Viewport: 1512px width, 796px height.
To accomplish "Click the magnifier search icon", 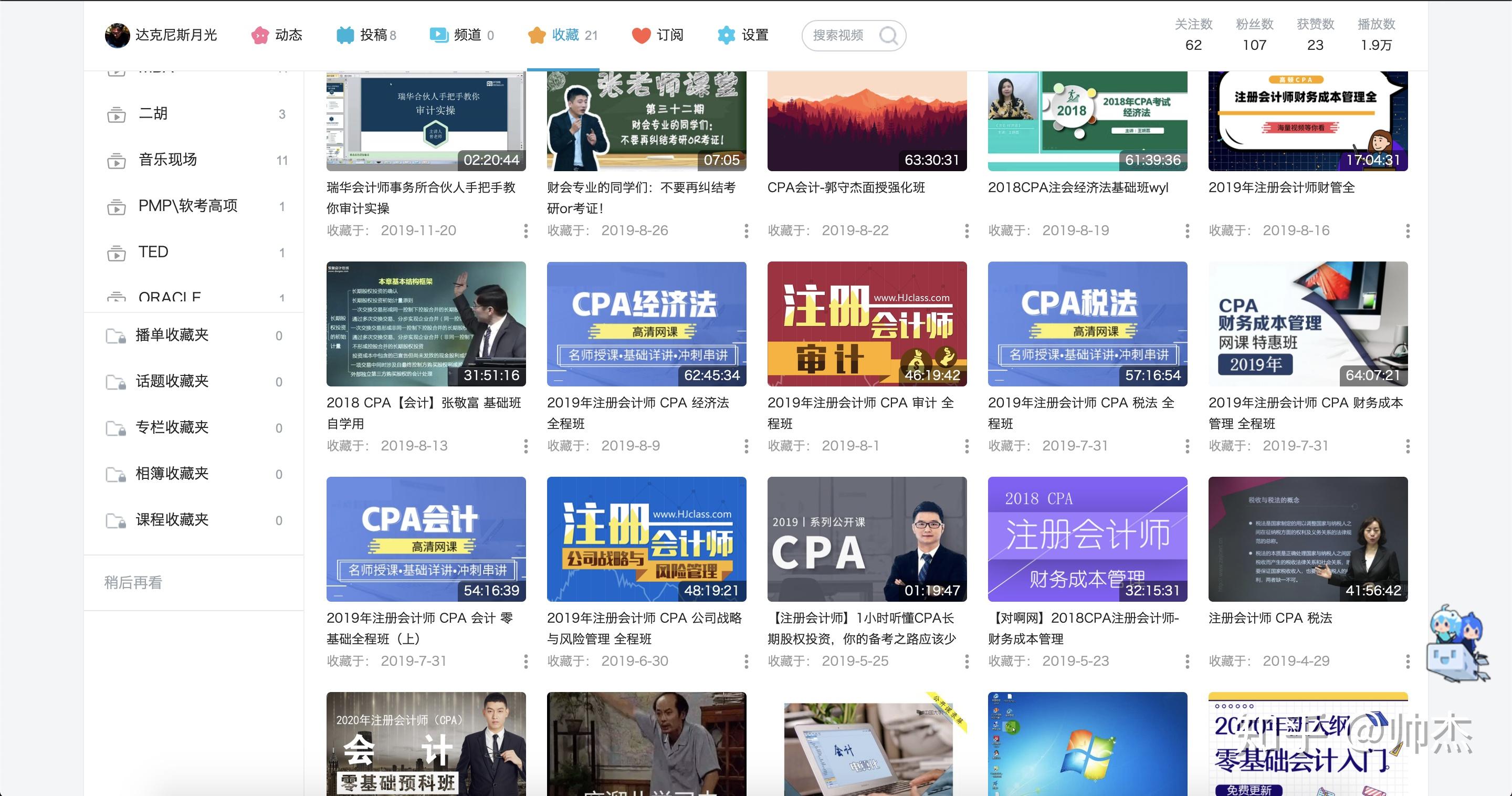I will click(x=889, y=36).
